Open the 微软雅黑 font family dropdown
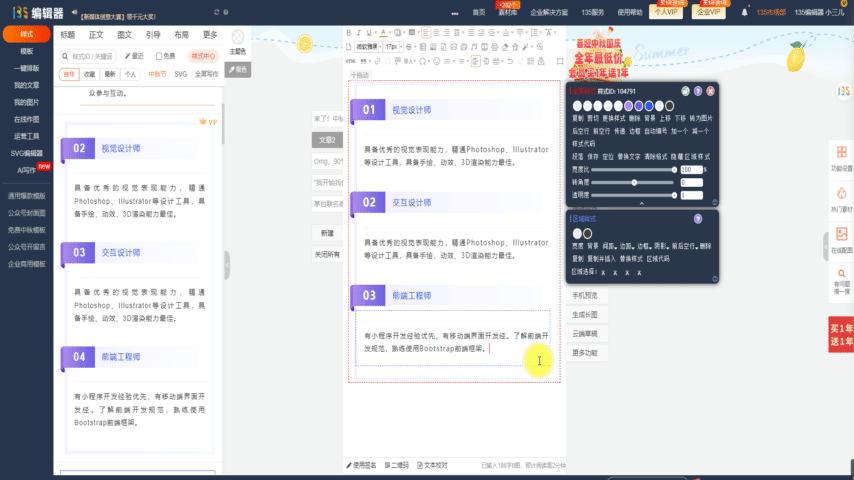The width and height of the screenshot is (854, 480). tap(369, 47)
